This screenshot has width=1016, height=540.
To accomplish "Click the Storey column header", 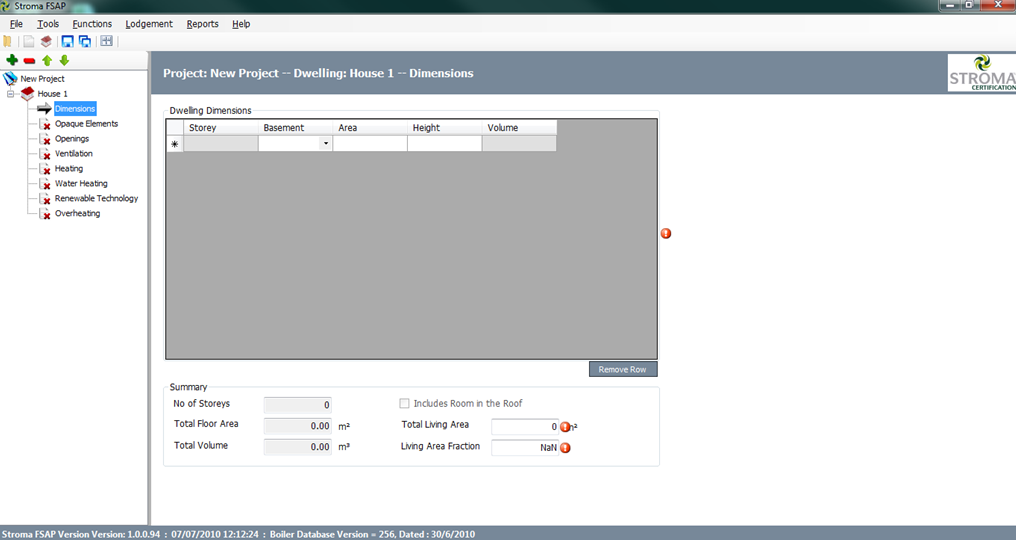I will (221, 128).
